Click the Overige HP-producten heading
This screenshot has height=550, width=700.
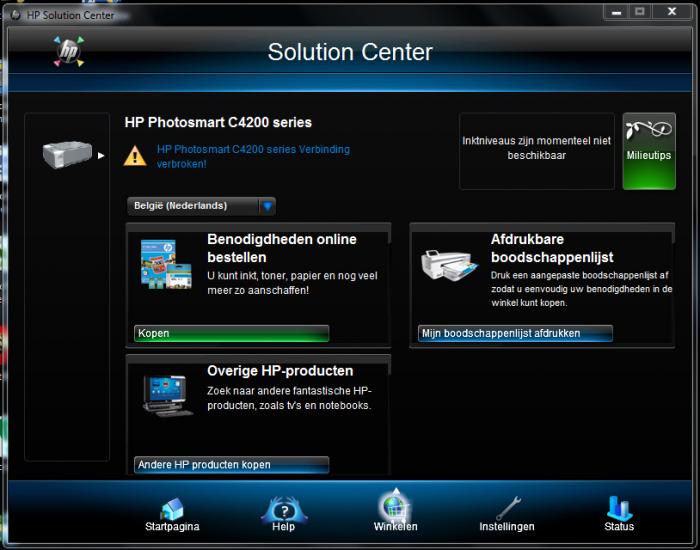(x=280, y=371)
